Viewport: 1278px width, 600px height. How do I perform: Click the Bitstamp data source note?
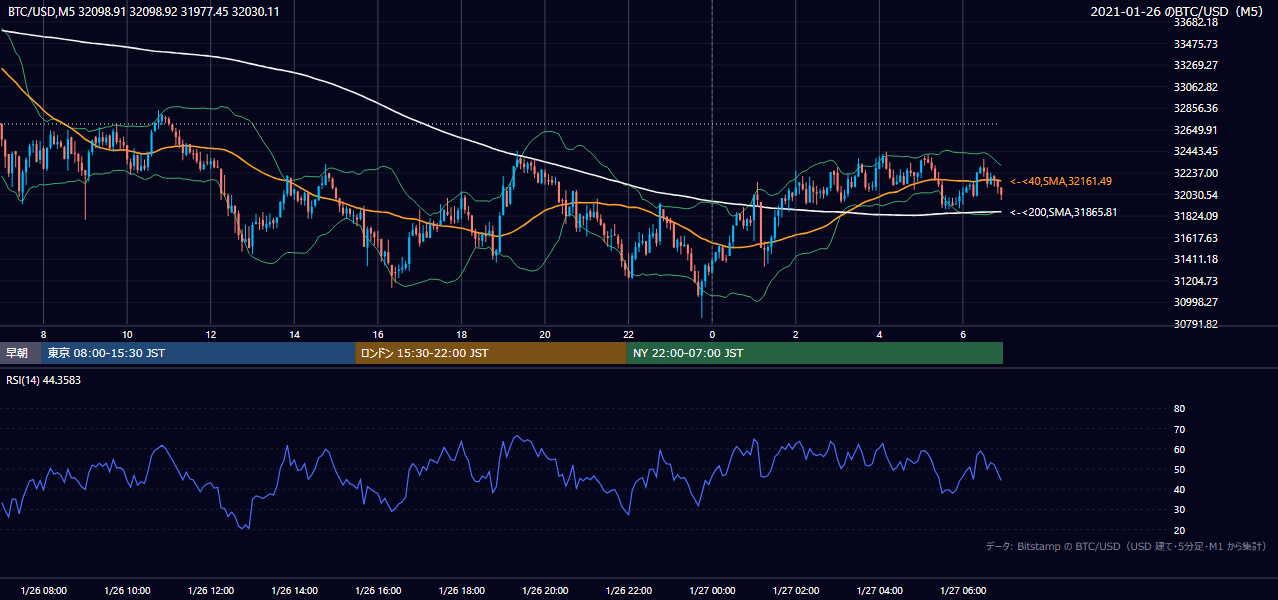point(1126,547)
